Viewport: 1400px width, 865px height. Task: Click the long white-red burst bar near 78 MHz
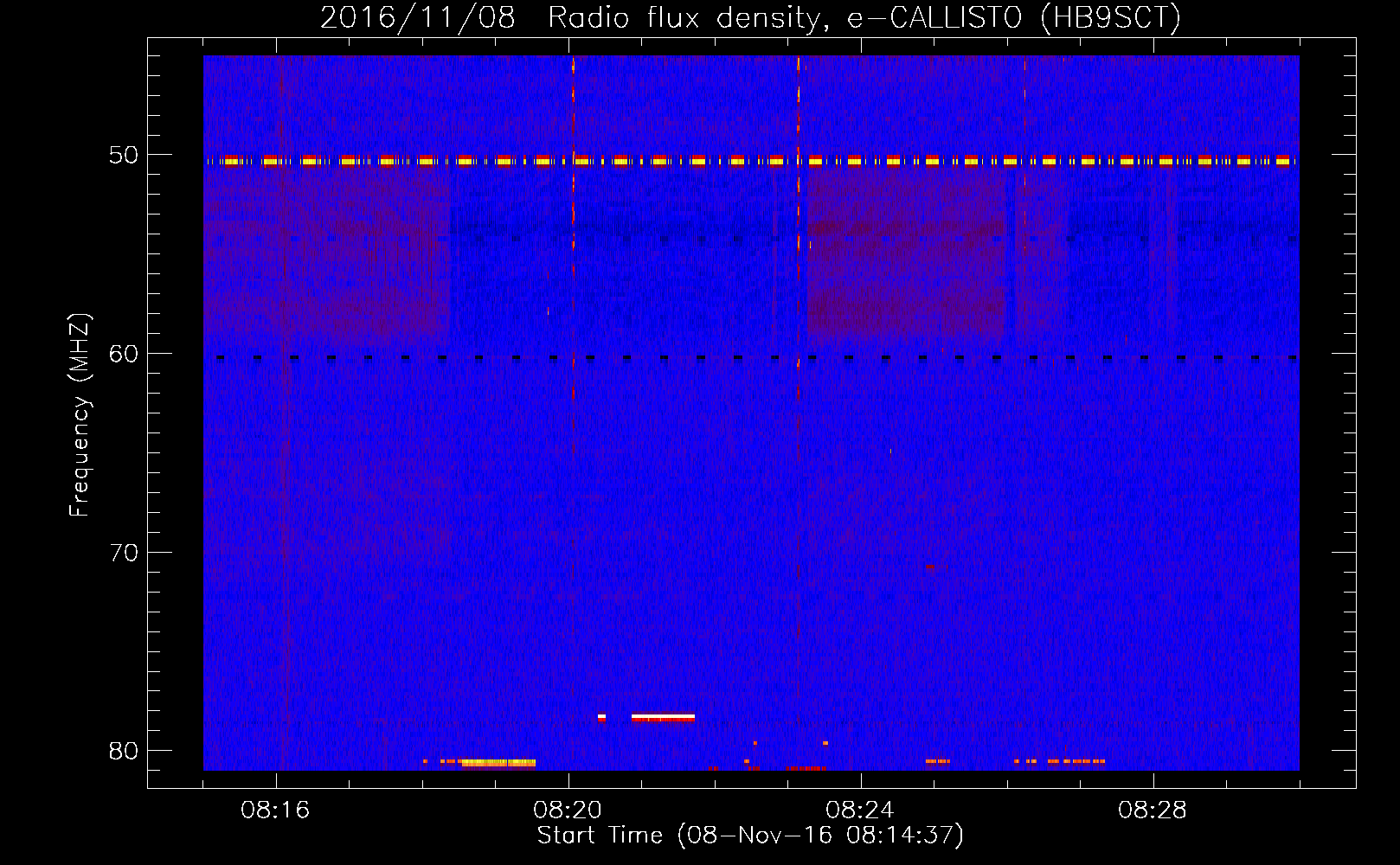point(663,717)
